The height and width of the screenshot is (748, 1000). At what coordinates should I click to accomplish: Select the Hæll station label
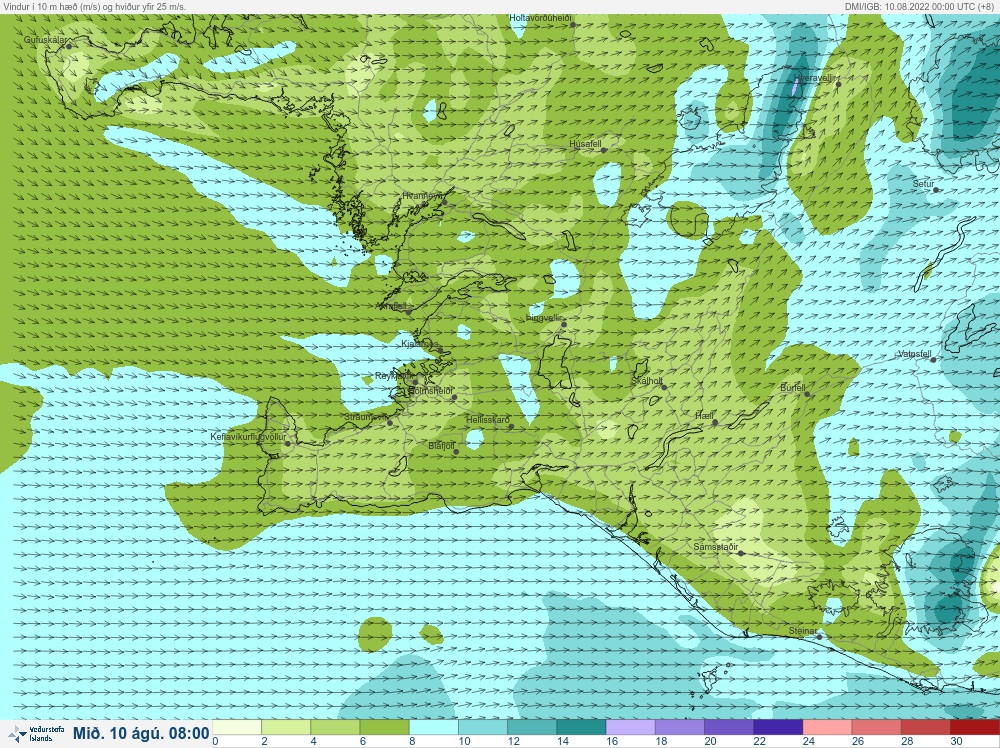[x=704, y=416]
